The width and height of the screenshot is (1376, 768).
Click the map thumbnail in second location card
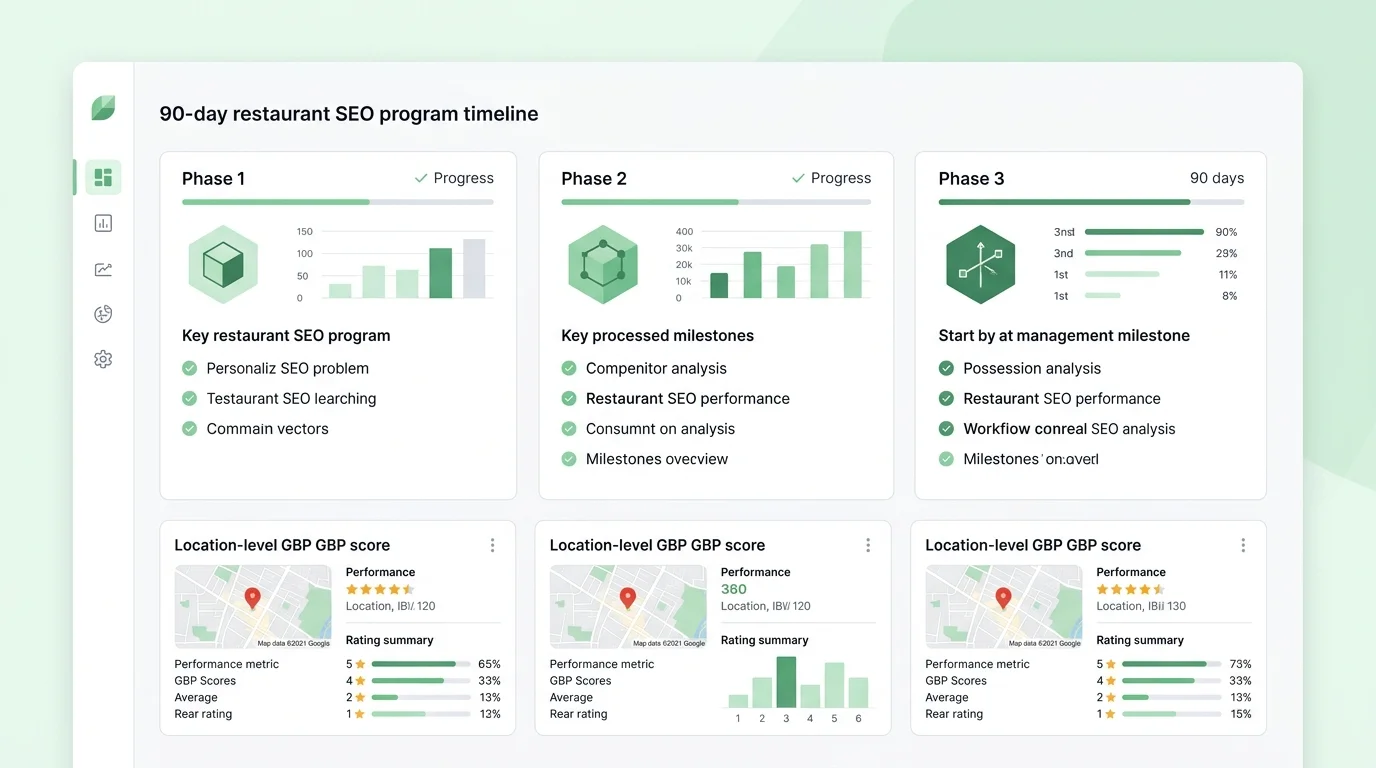pos(628,607)
